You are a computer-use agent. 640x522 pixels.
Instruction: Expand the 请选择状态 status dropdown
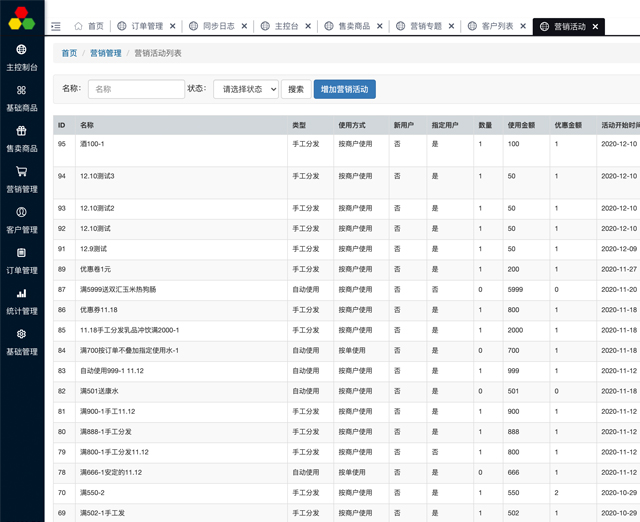point(244,89)
